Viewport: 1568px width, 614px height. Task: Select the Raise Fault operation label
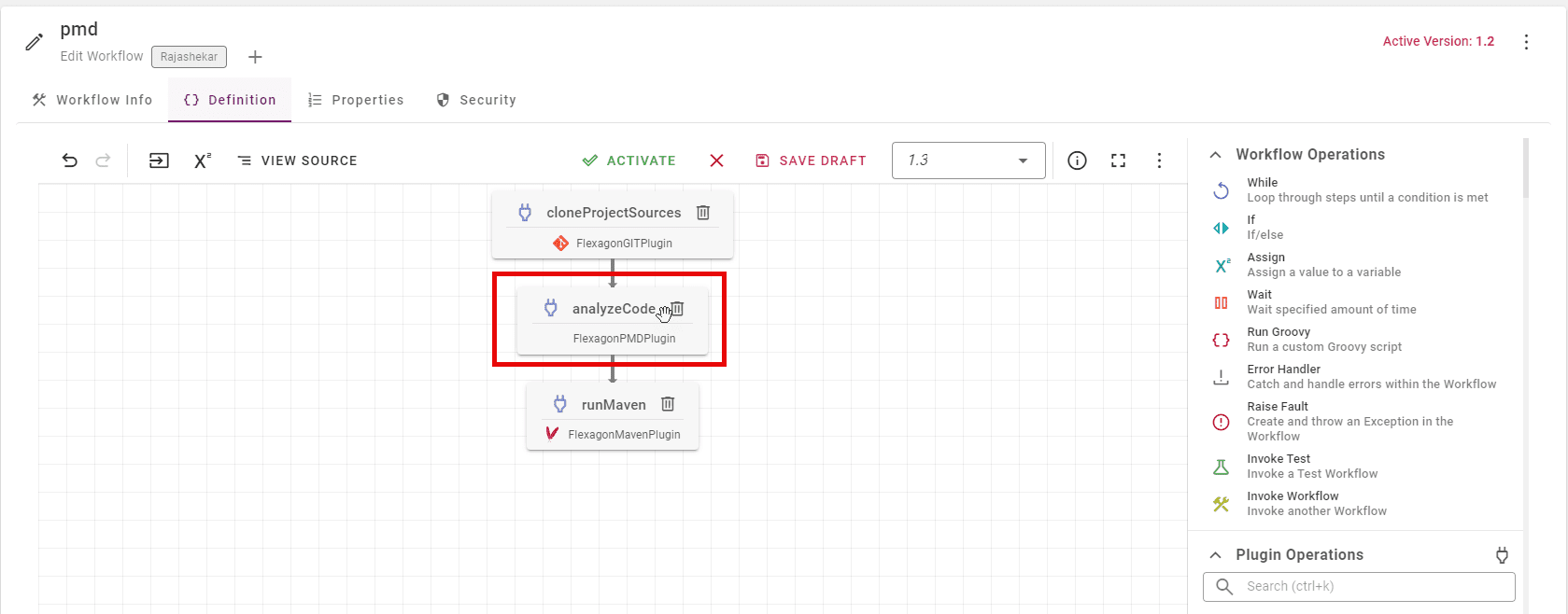pos(1277,407)
